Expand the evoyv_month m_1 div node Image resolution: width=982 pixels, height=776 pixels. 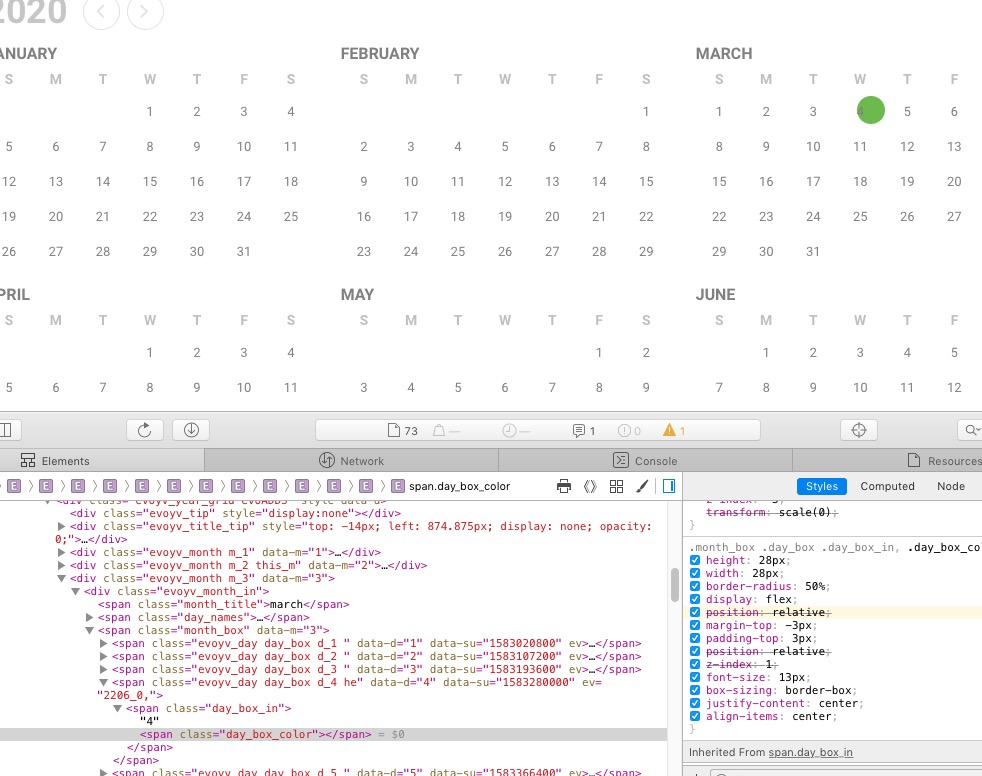[62, 552]
